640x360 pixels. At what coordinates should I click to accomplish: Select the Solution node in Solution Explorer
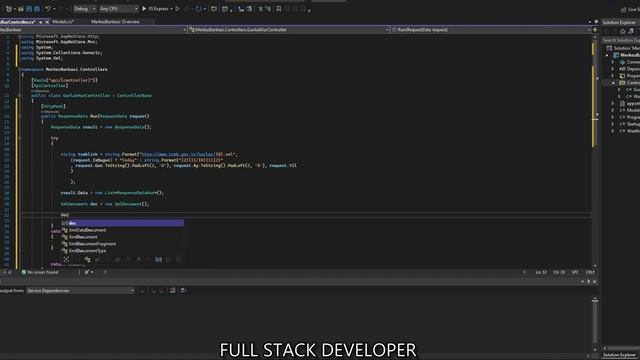[x=624, y=48]
